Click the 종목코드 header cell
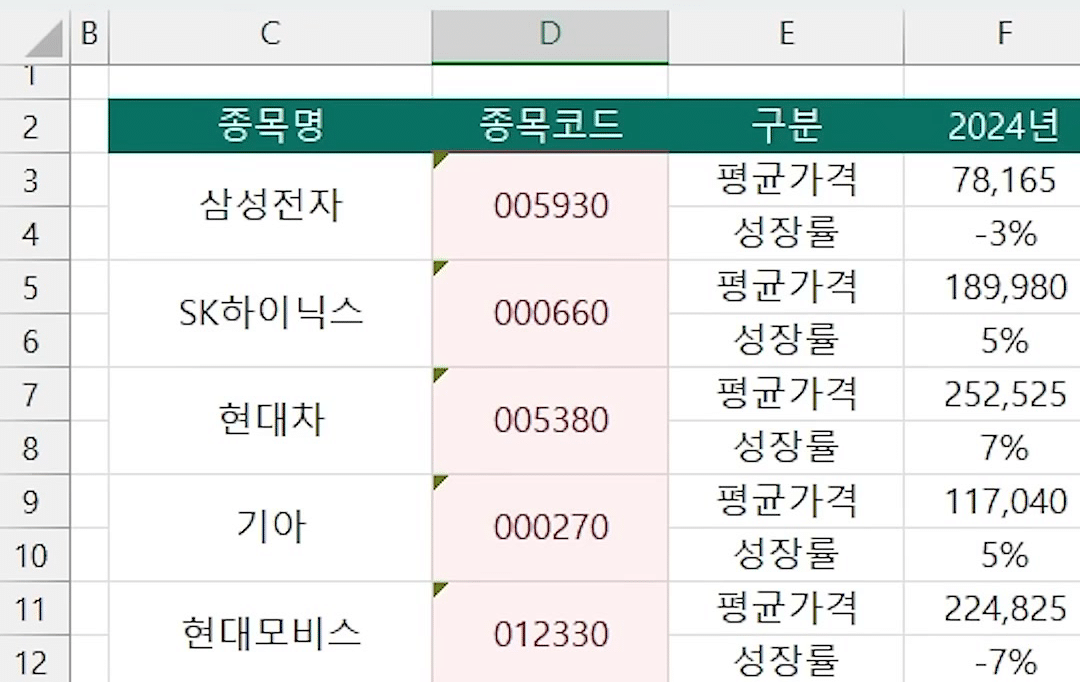The height and width of the screenshot is (682, 1080). (550, 126)
